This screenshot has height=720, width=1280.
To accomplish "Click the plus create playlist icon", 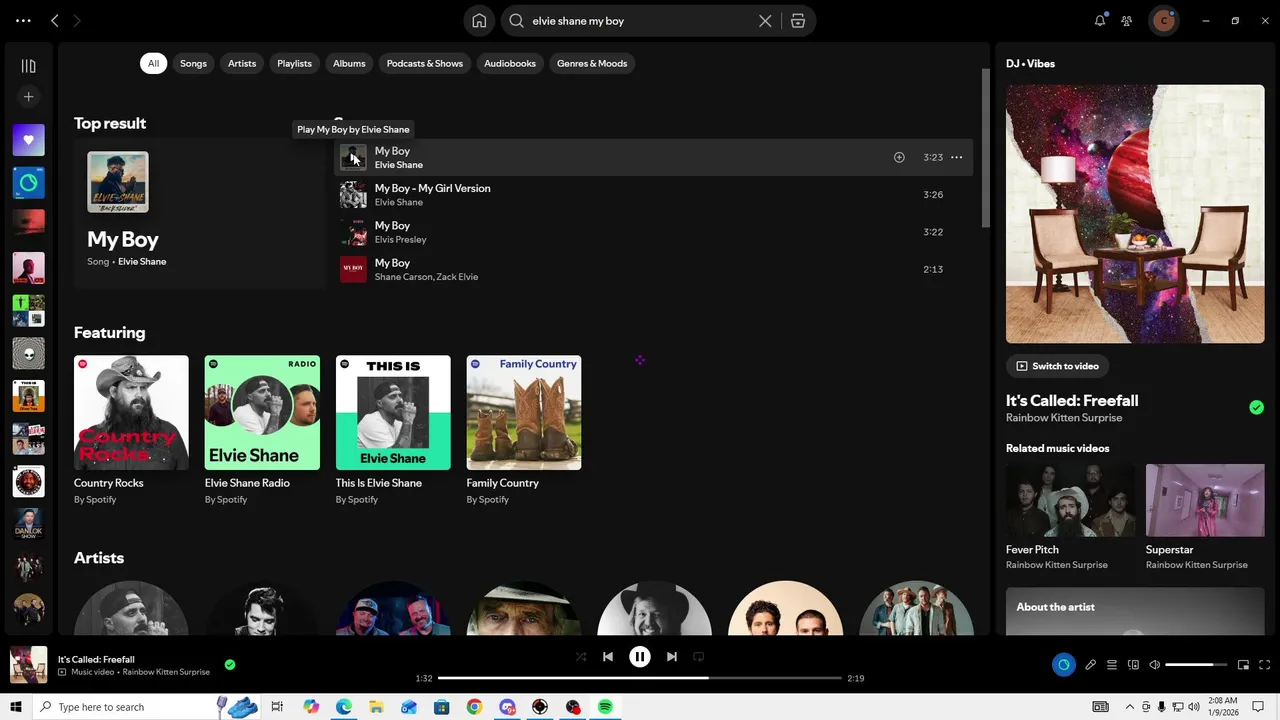I will [28, 97].
